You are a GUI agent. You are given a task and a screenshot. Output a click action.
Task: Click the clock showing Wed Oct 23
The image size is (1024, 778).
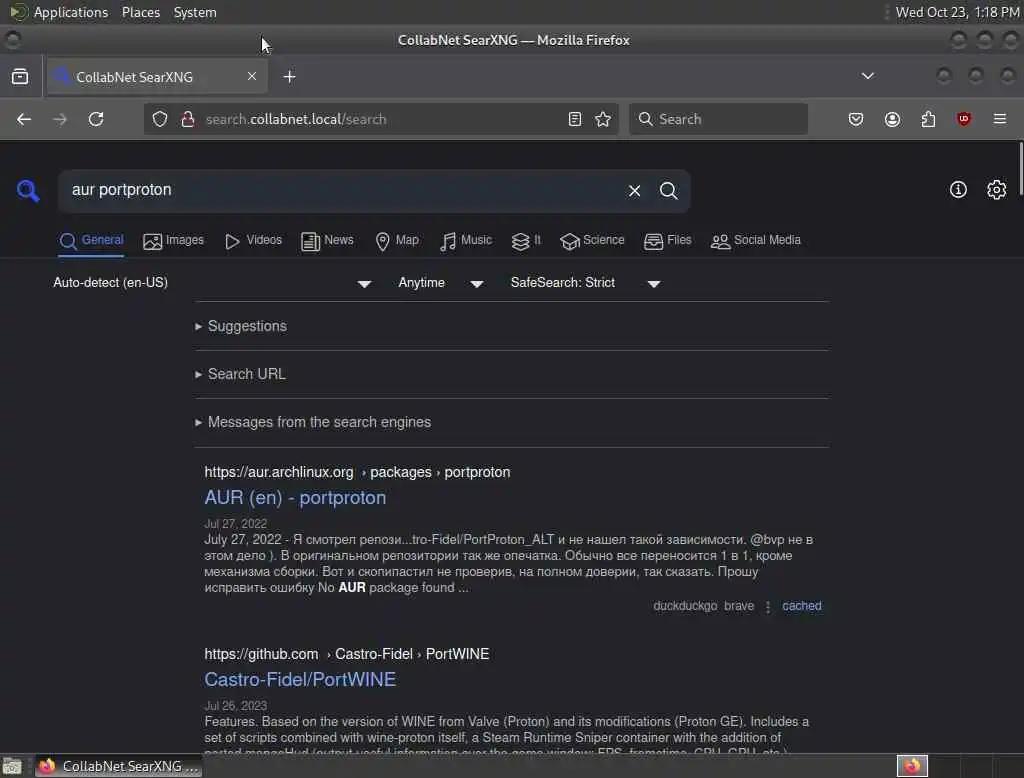(x=957, y=12)
